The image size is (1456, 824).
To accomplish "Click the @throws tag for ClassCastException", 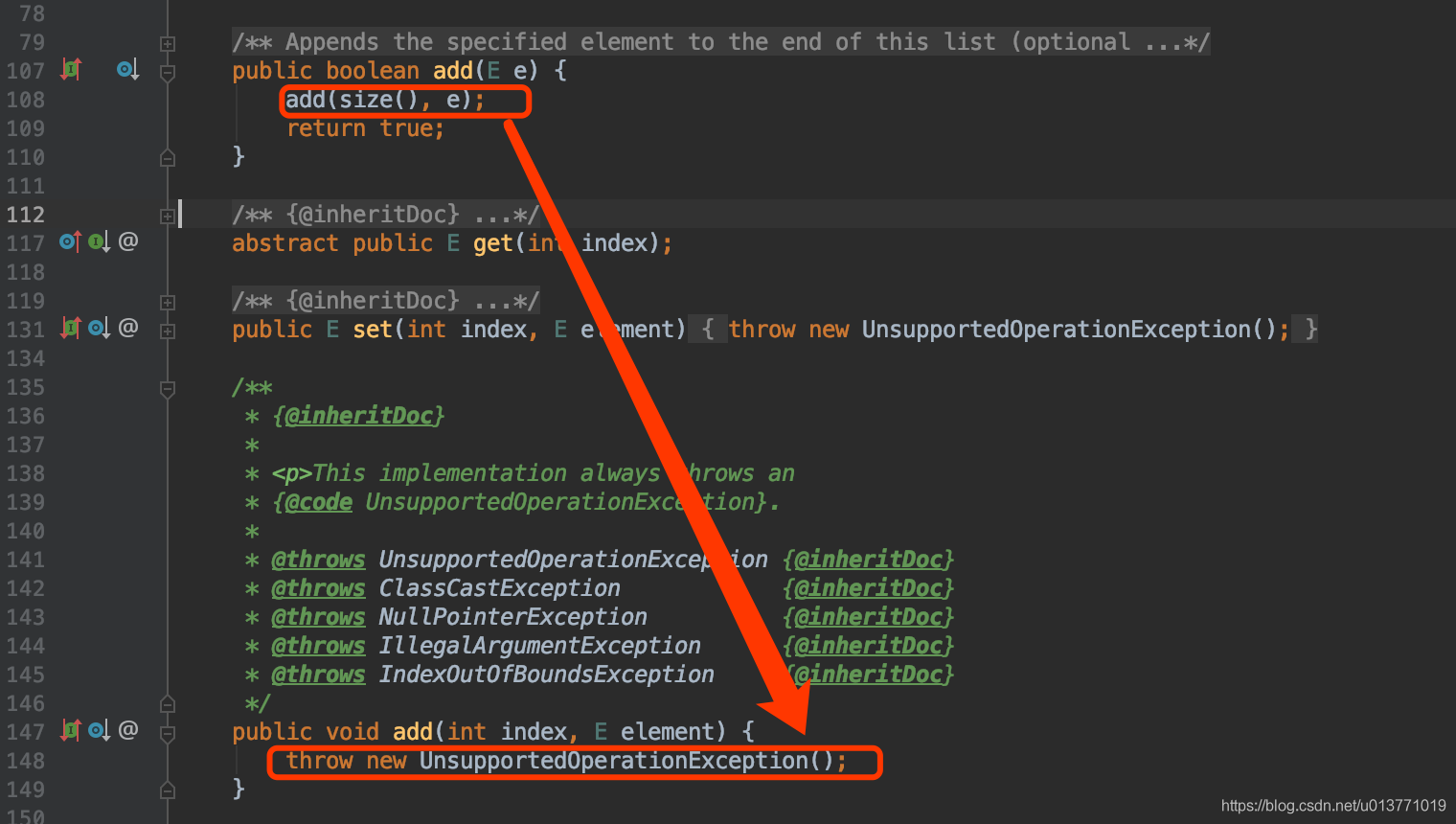I will coord(318,588).
